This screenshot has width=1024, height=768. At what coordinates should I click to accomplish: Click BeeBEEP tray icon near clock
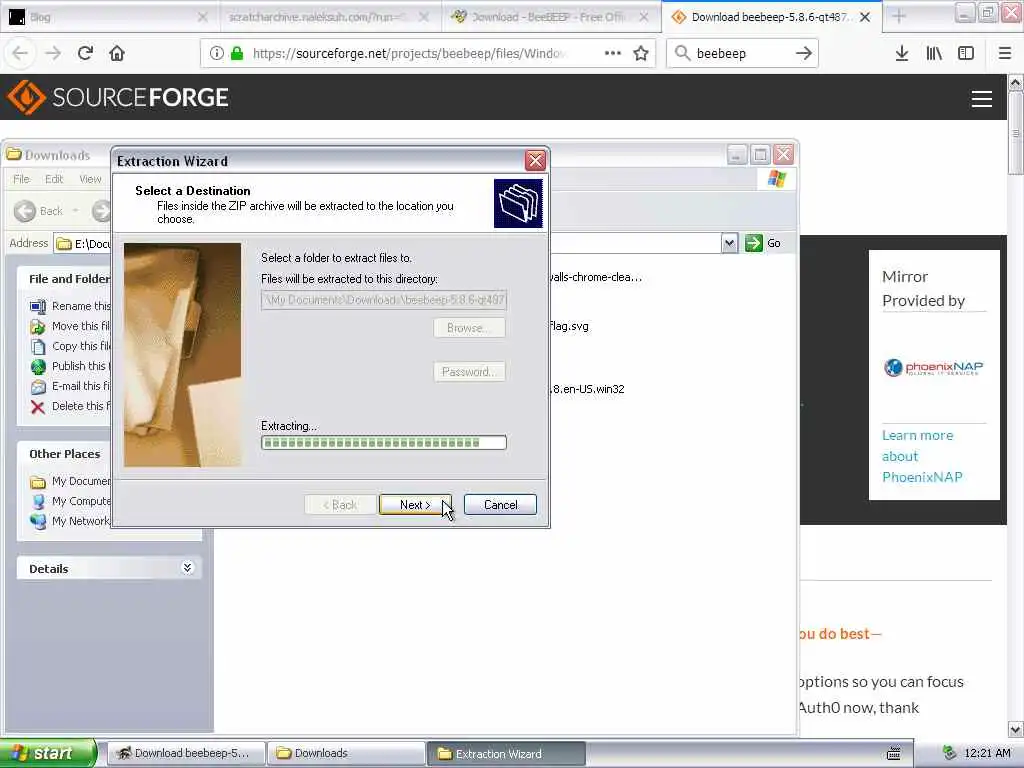tap(950, 753)
